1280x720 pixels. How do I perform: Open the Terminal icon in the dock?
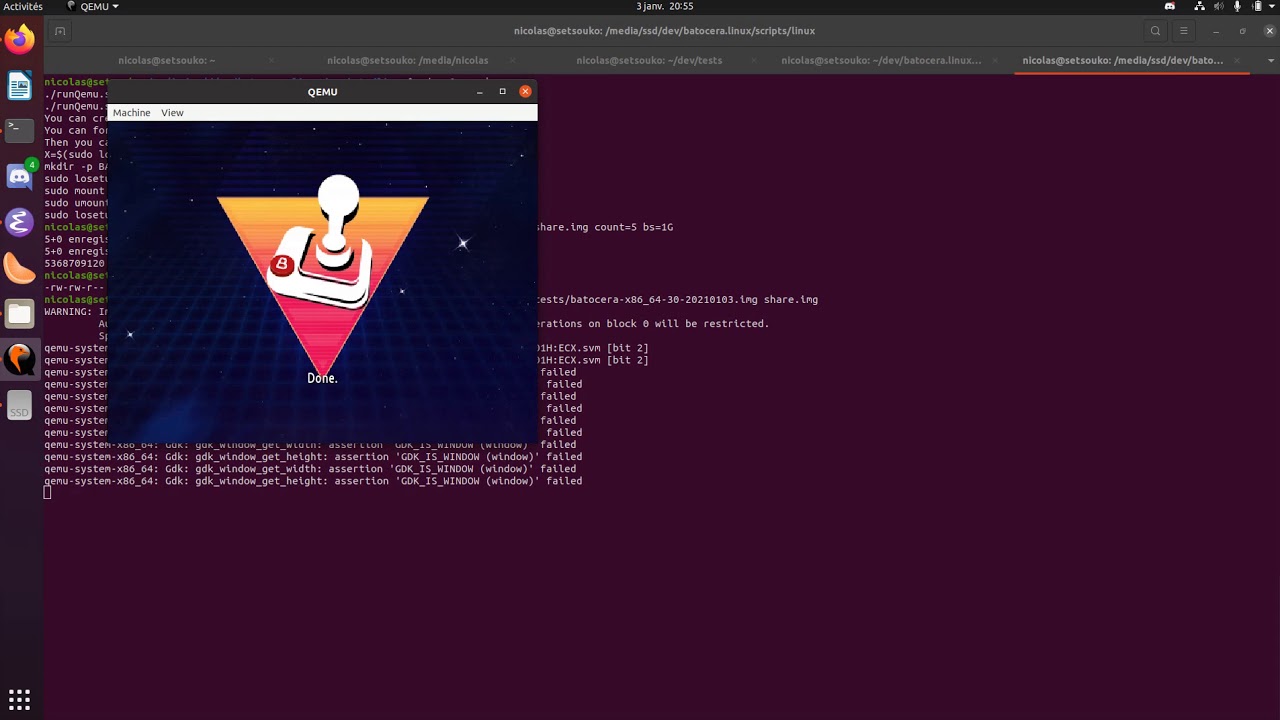click(x=20, y=129)
